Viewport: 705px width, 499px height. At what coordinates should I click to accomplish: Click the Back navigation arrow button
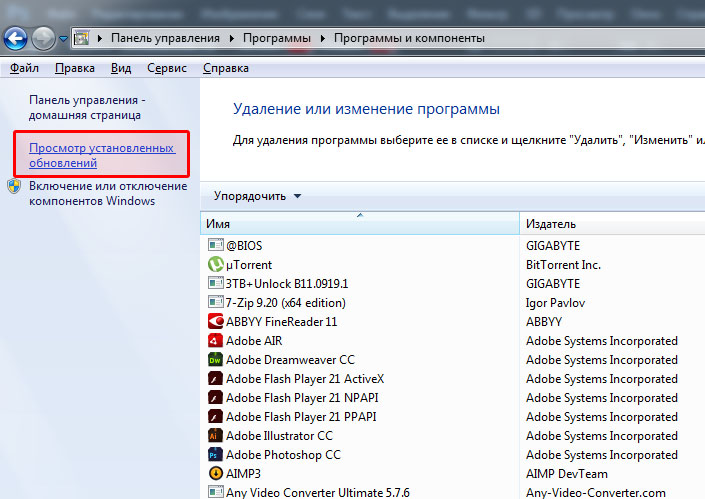coord(15,38)
